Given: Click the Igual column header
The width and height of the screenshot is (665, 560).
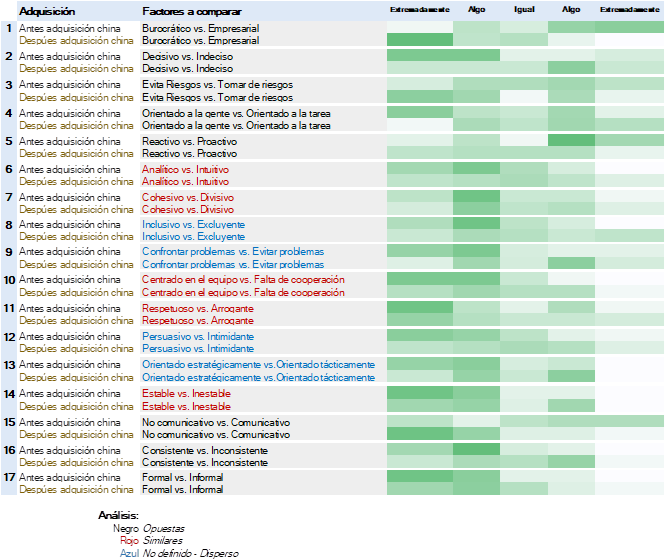Looking at the screenshot, I should pos(523,9).
